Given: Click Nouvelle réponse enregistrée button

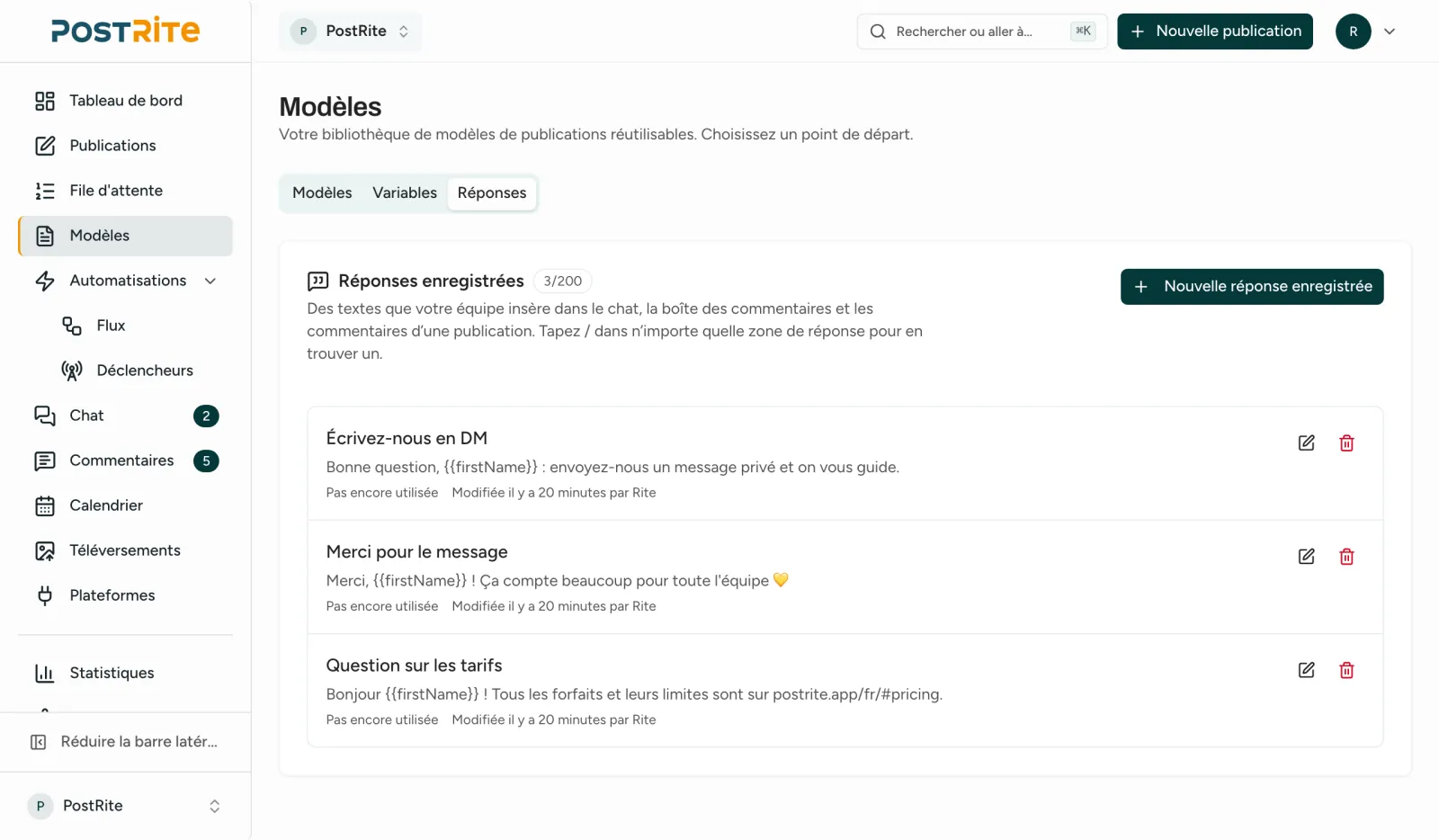Looking at the screenshot, I should tap(1252, 287).
